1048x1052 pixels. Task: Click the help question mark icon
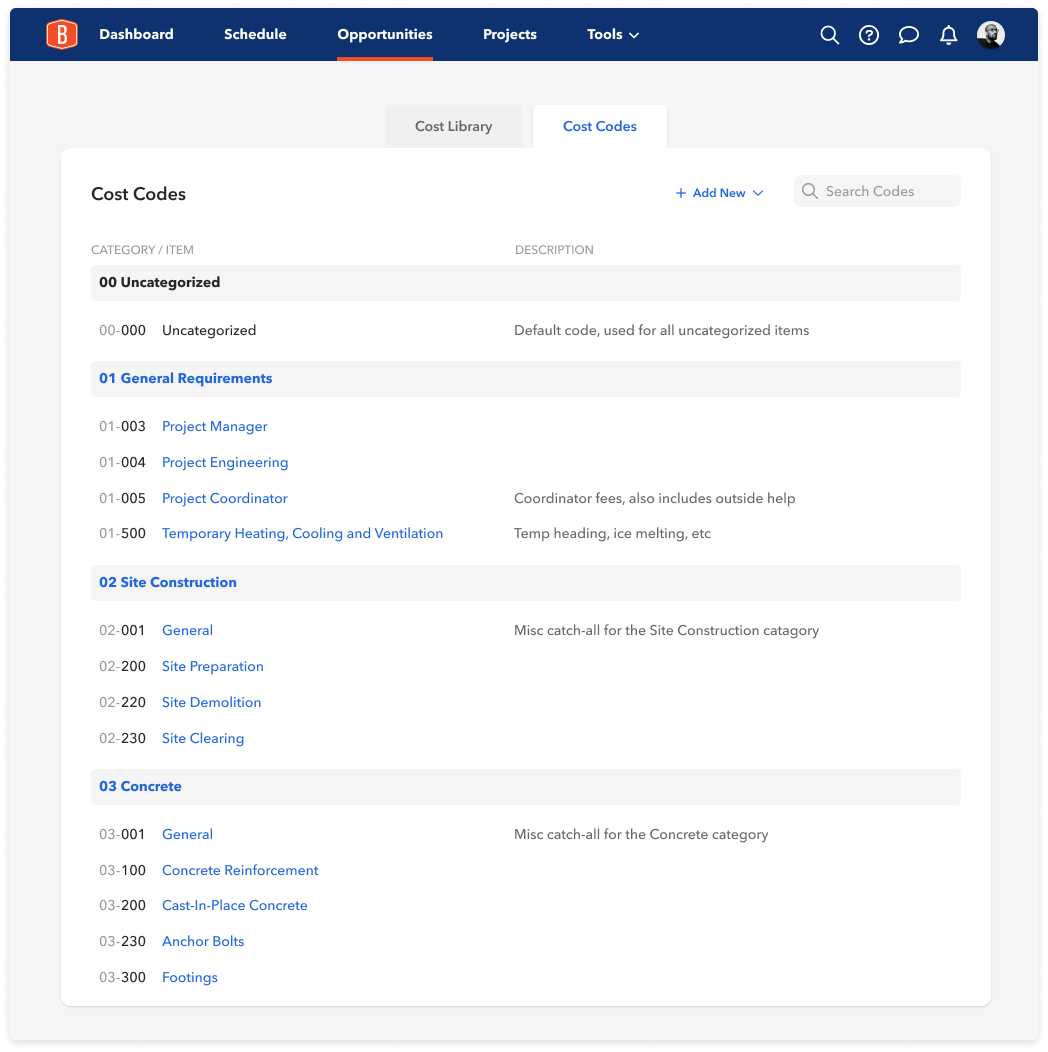point(868,34)
